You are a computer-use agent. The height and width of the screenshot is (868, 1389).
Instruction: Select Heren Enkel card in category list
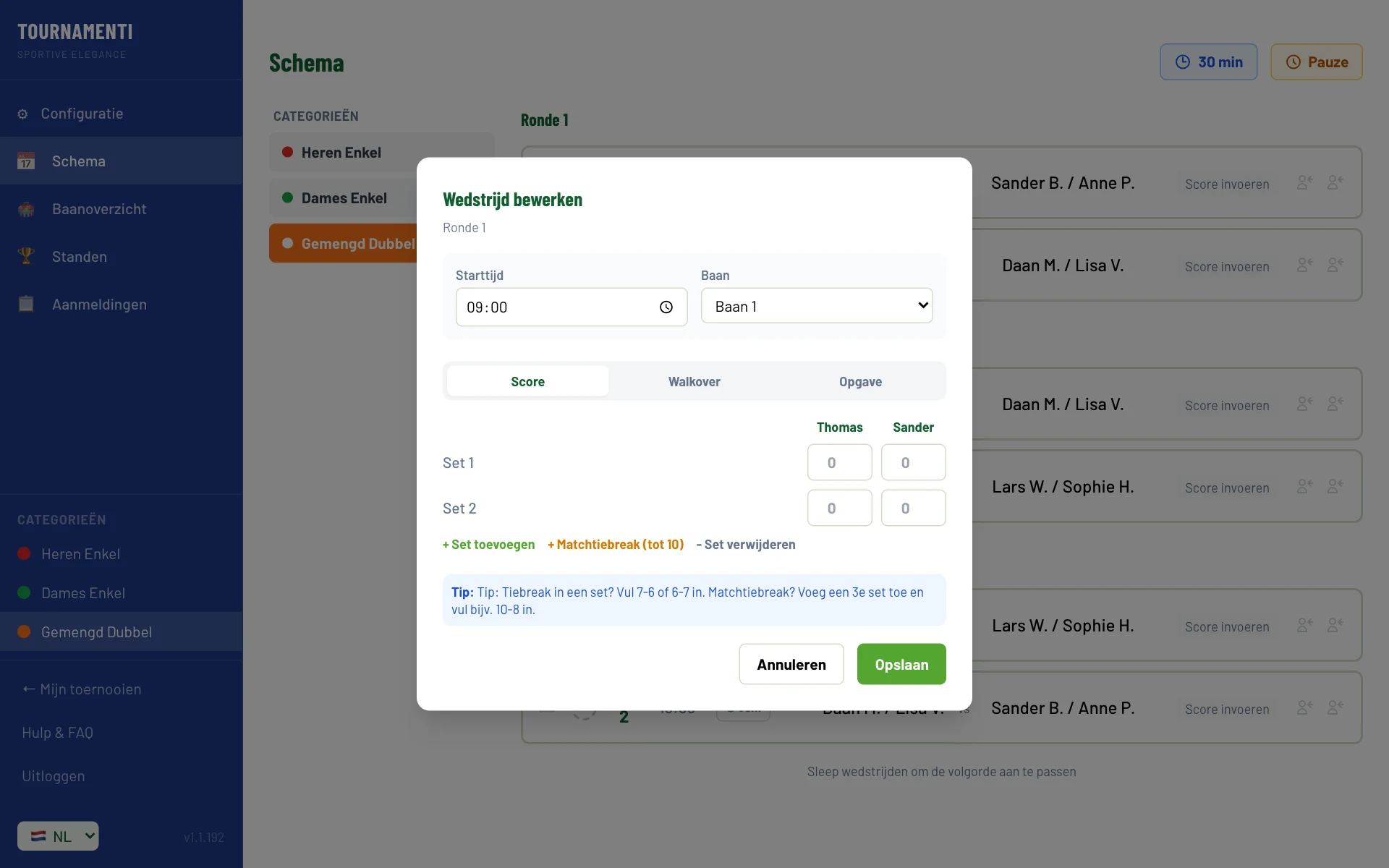pyautogui.click(x=381, y=153)
